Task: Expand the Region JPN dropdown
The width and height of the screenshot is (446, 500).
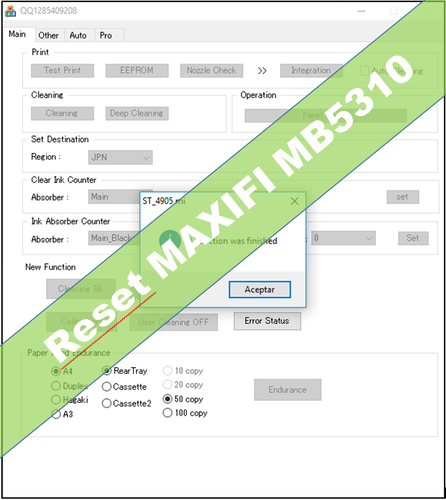Action: 120,157
